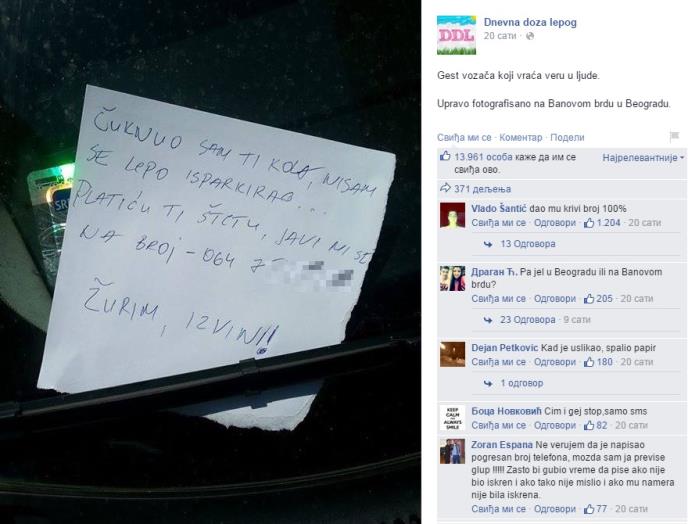Click the globe privacy icon next to 20 сати

(530, 36)
